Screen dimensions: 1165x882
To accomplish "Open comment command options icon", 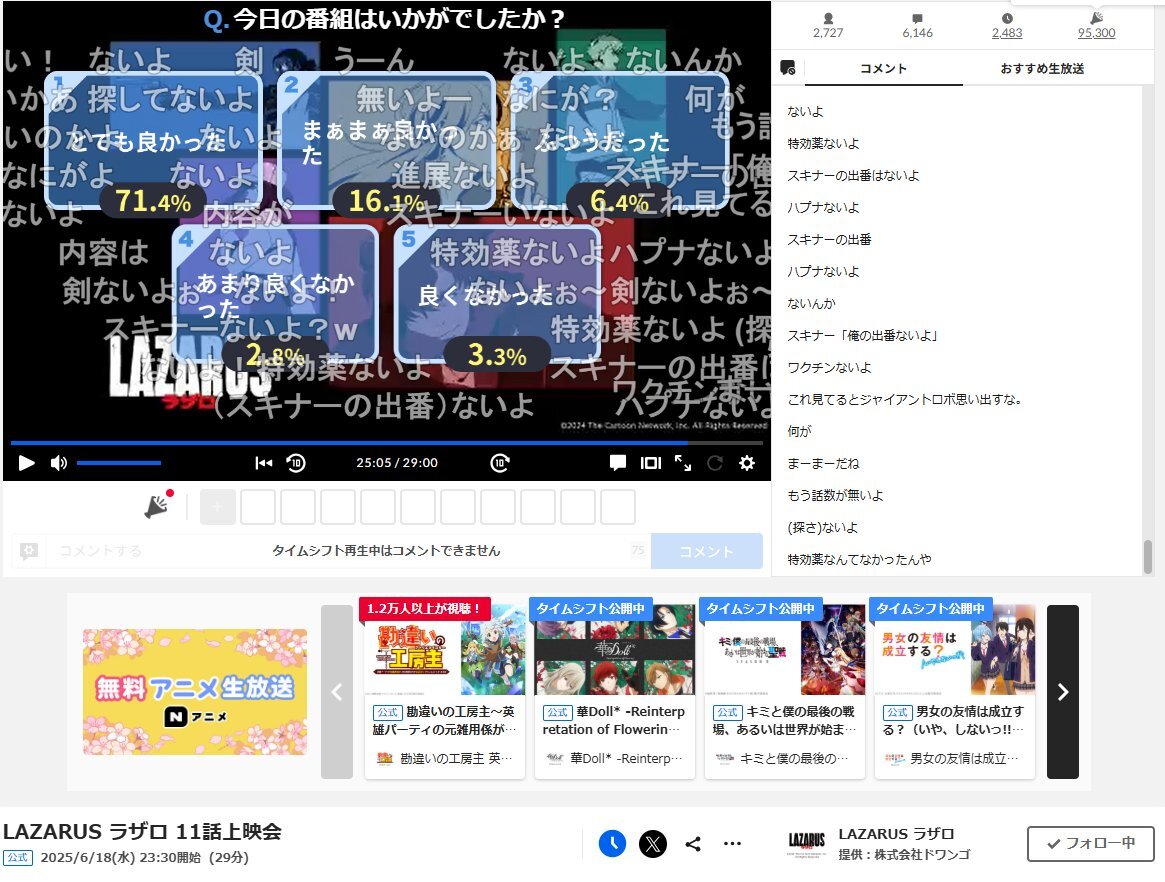I will [x=29, y=551].
